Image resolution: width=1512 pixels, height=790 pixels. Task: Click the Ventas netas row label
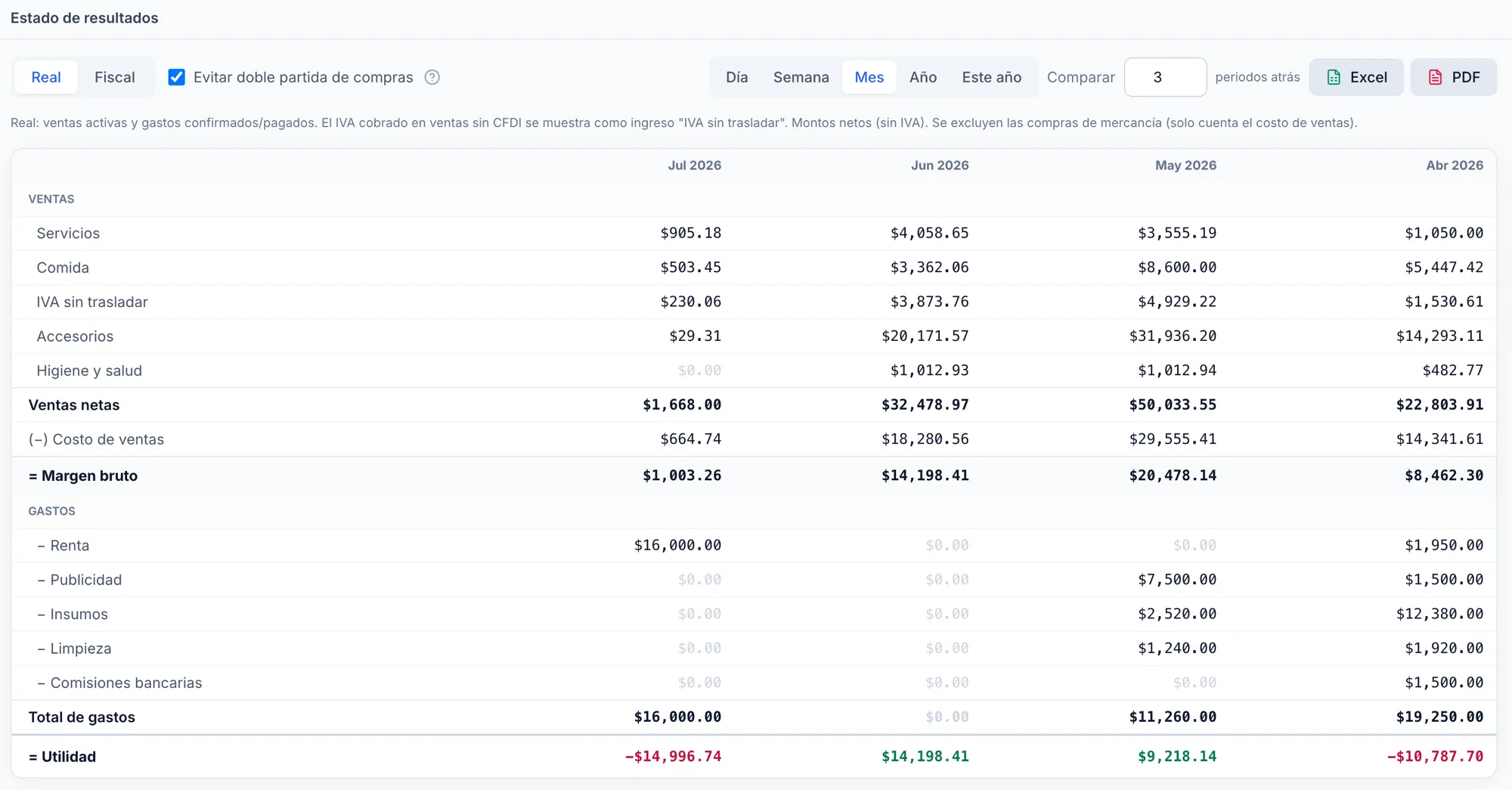click(74, 405)
